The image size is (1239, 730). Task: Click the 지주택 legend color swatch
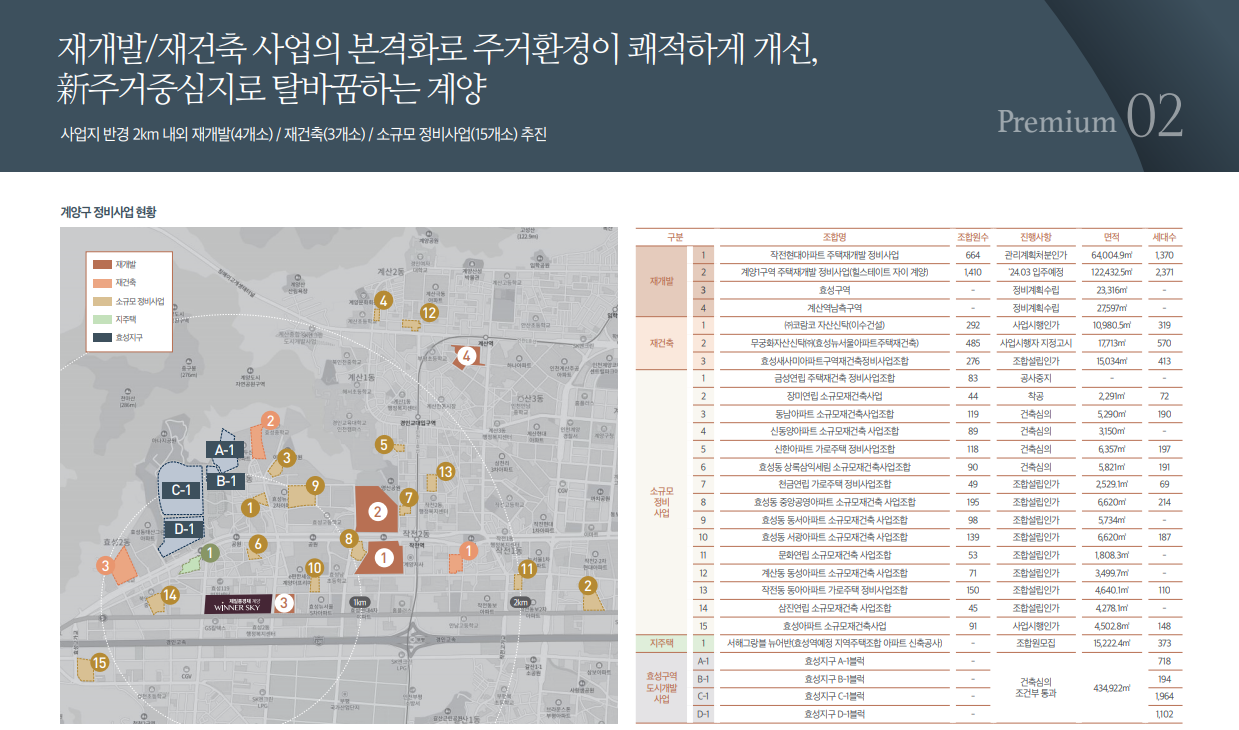pos(102,319)
